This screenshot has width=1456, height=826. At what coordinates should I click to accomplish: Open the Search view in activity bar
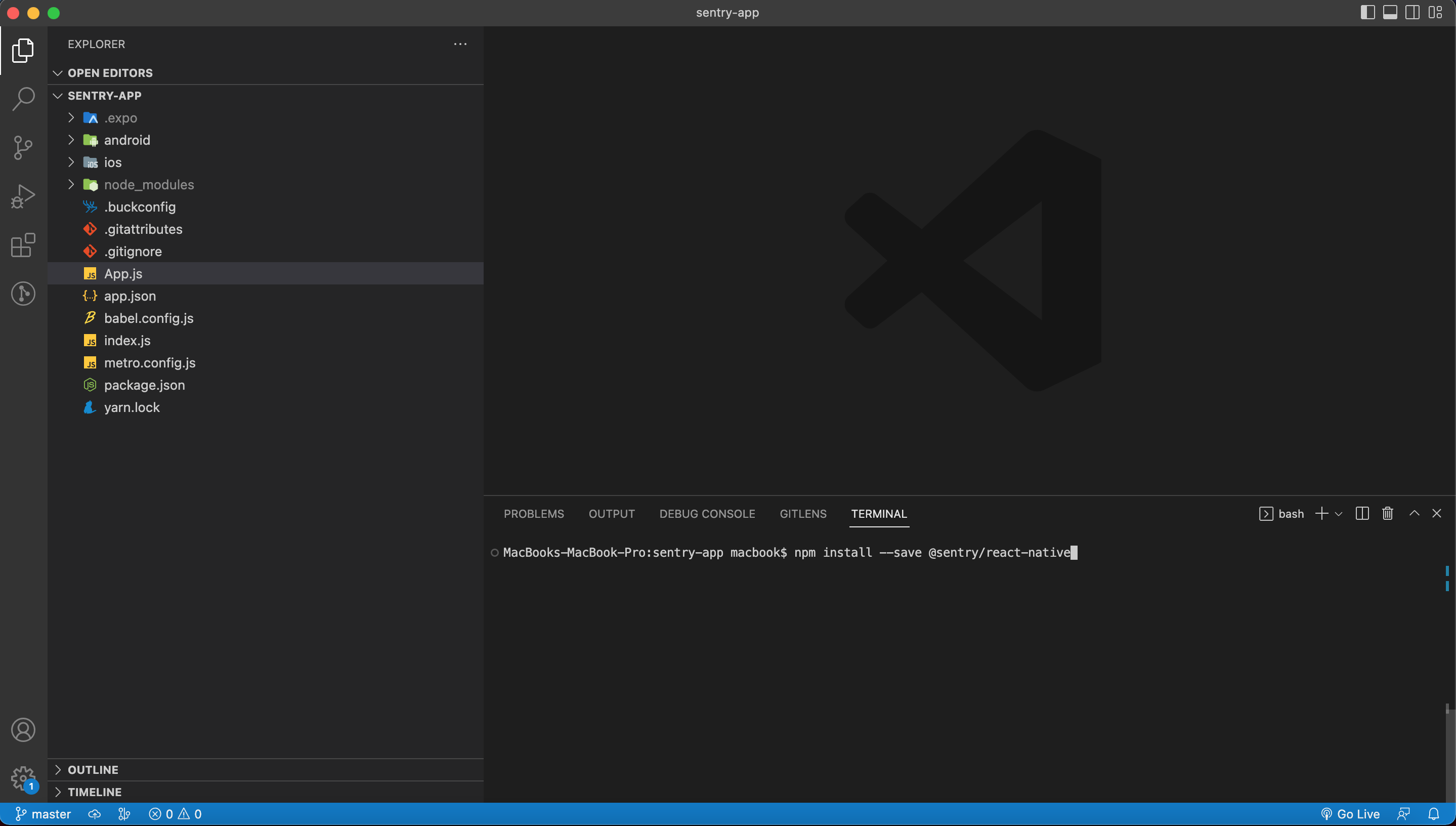tap(23, 99)
